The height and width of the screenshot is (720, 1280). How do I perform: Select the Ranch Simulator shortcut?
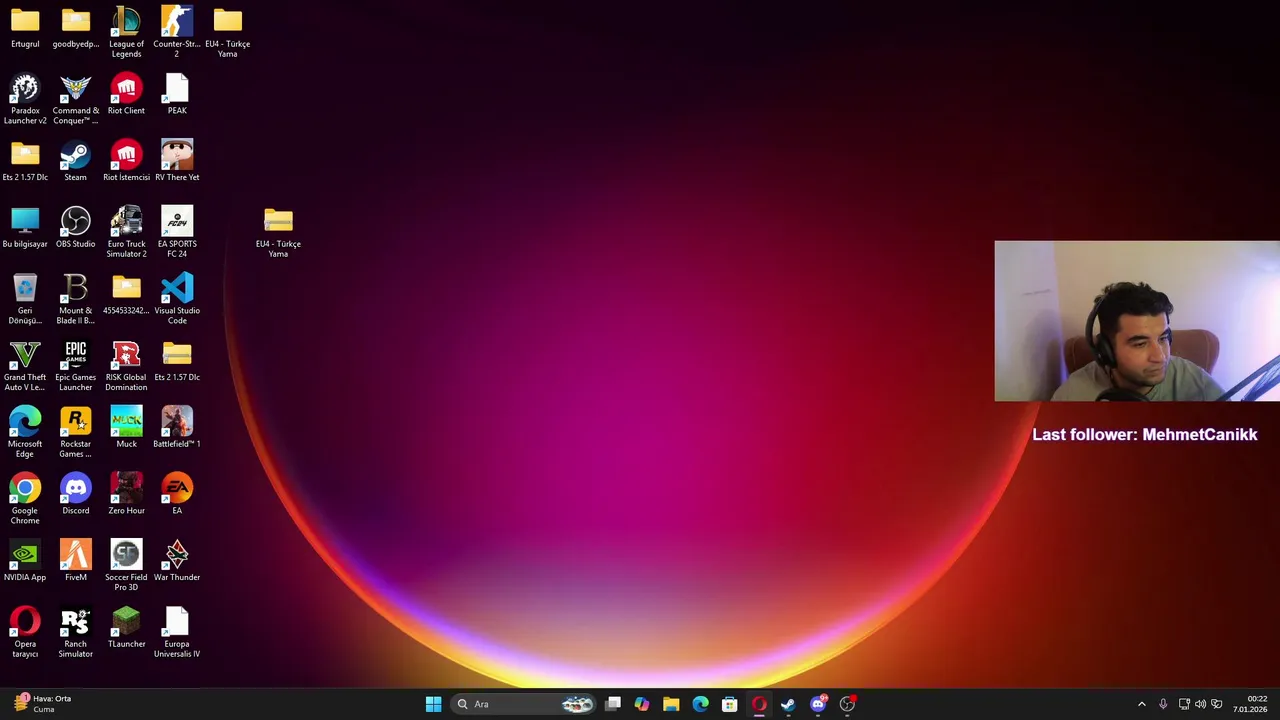[x=76, y=632]
